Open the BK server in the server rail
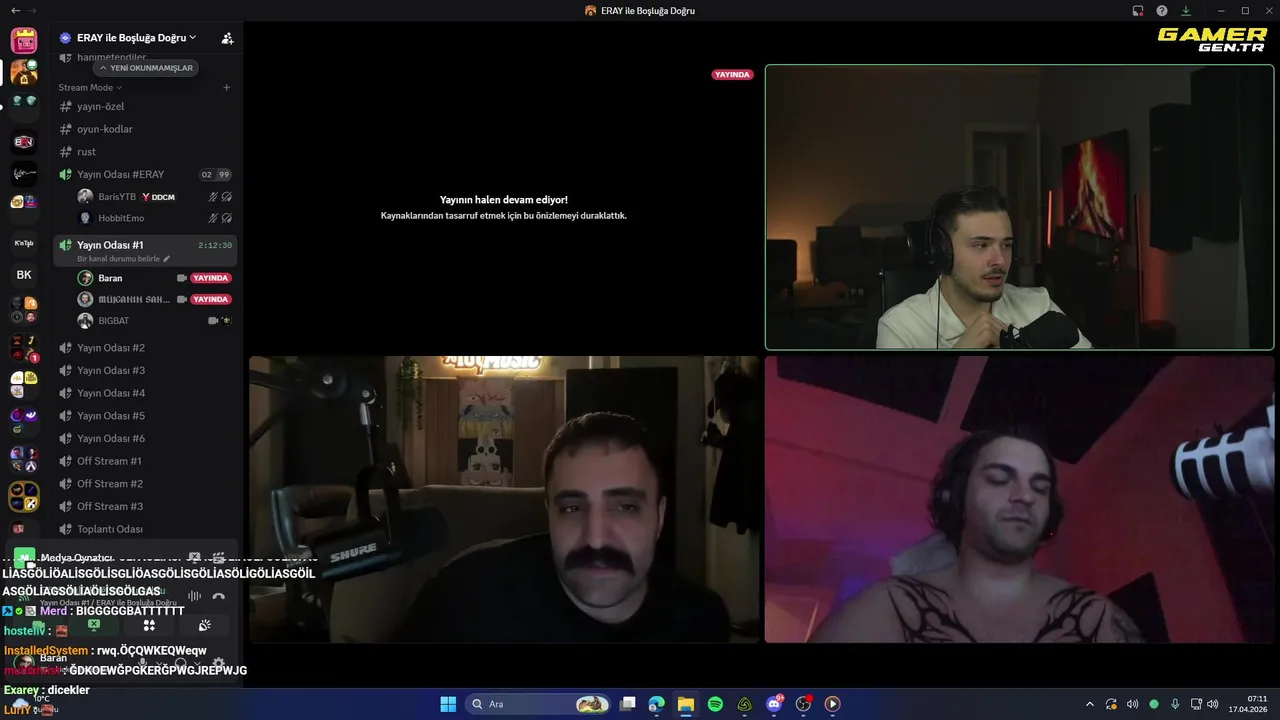 tap(24, 275)
